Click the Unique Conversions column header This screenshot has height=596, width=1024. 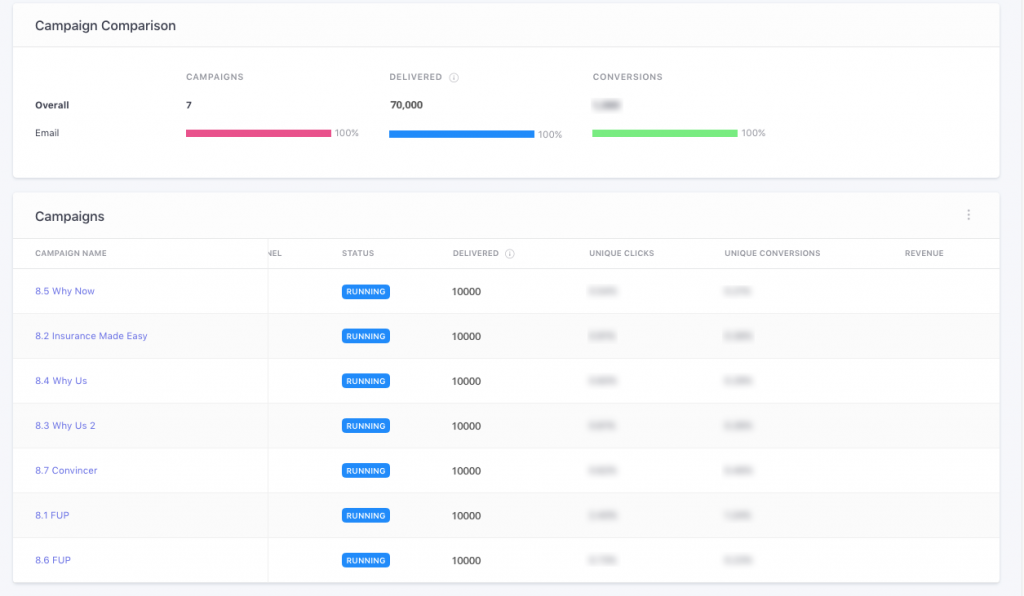click(x=772, y=254)
